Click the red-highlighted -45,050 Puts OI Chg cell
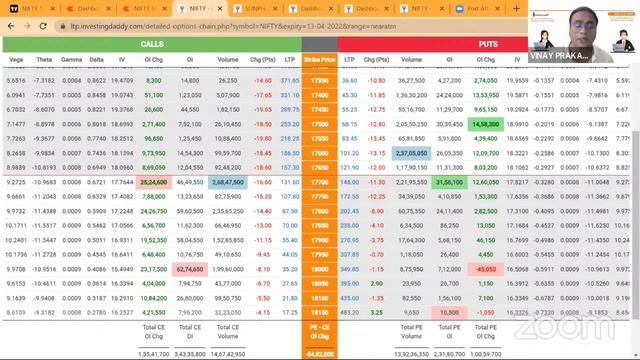 [x=486, y=269]
